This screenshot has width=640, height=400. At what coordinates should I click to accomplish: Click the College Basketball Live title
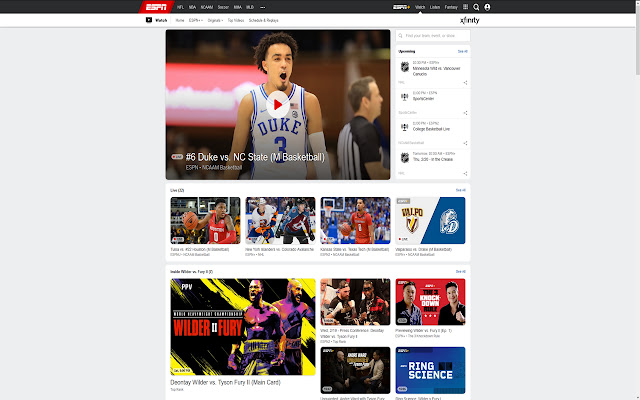(431, 129)
